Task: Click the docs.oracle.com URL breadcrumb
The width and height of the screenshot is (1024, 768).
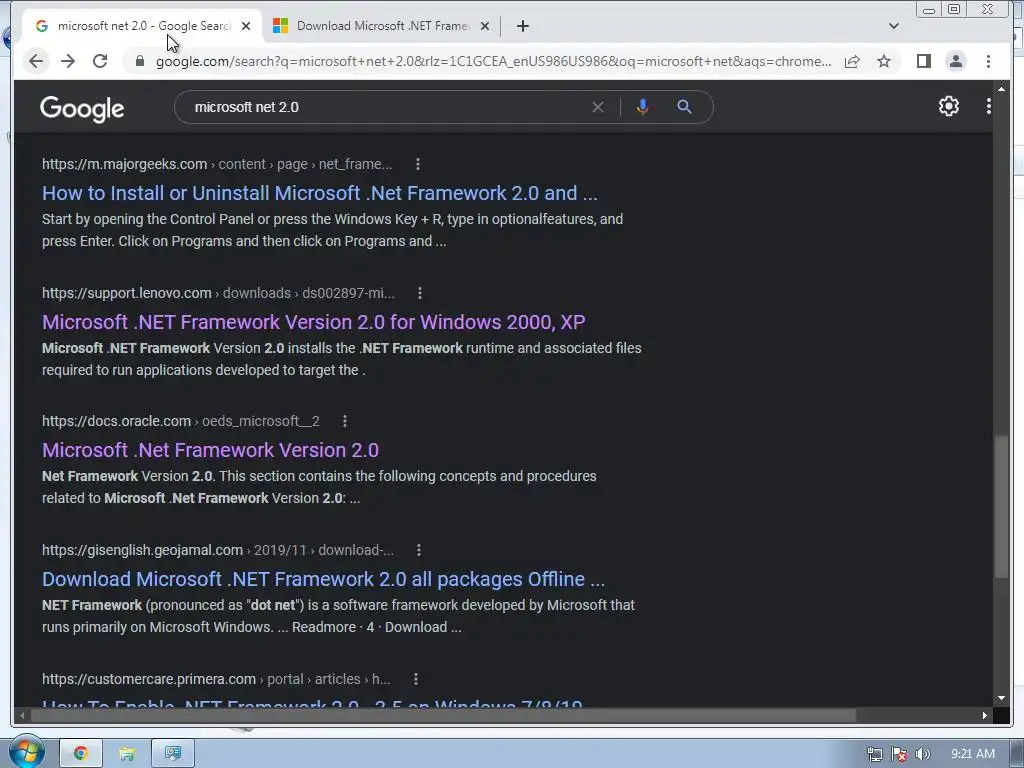Action: (x=181, y=421)
